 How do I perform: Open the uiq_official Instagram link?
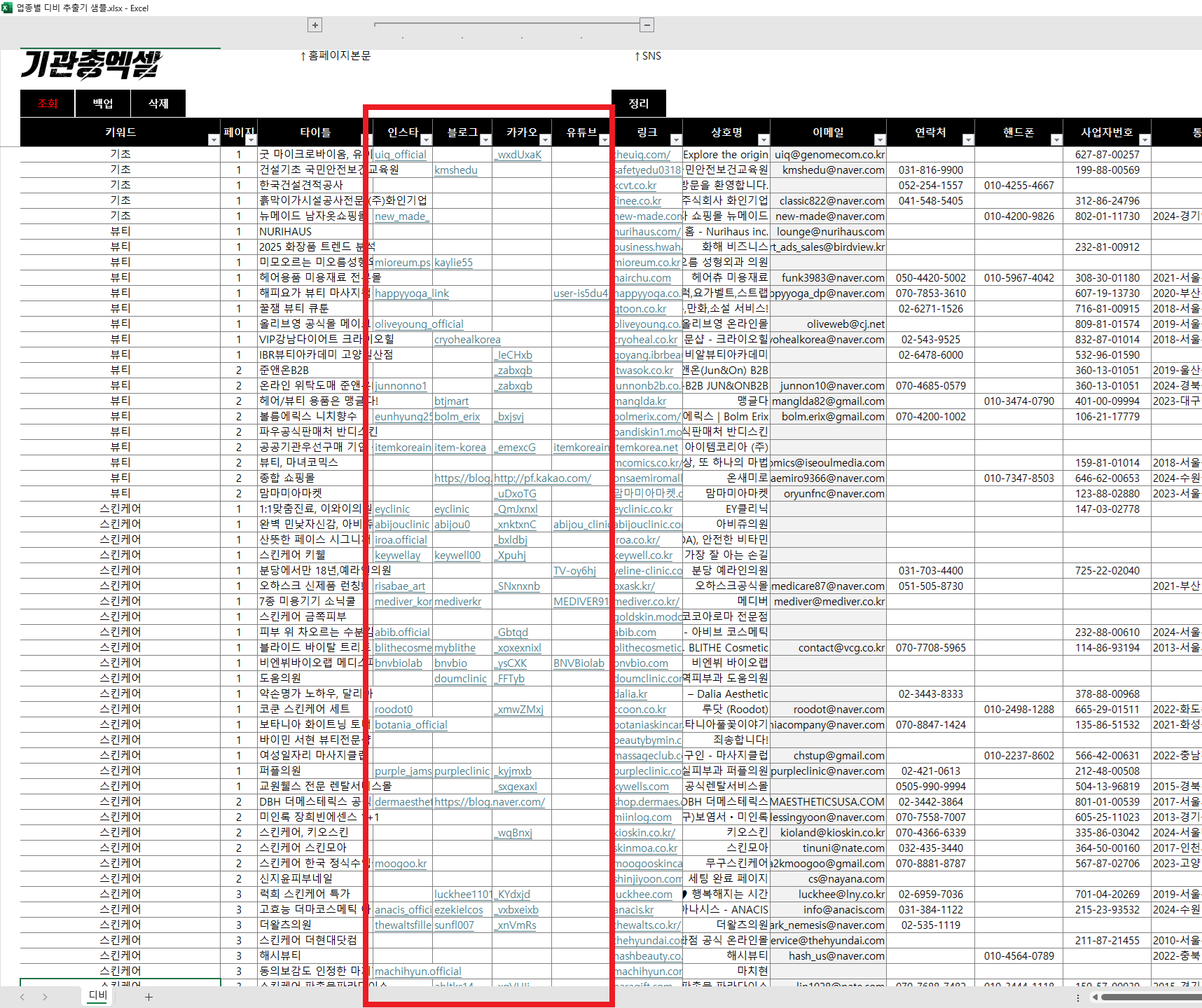point(400,155)
